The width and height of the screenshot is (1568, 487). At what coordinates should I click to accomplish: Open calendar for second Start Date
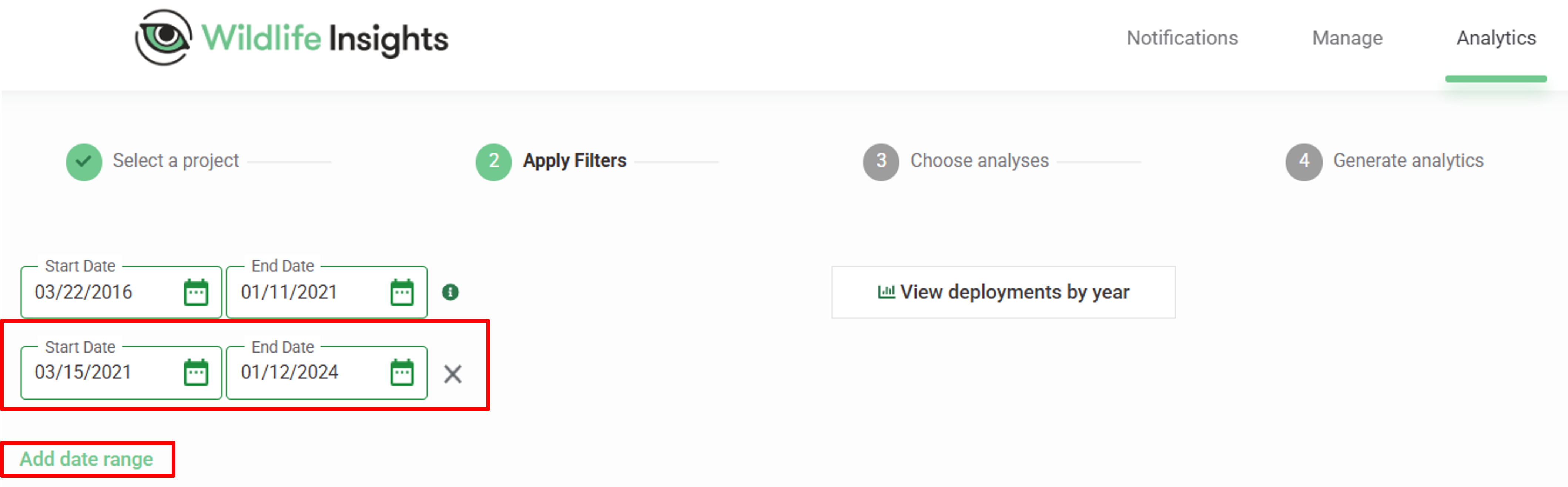(x=196, y=373)
